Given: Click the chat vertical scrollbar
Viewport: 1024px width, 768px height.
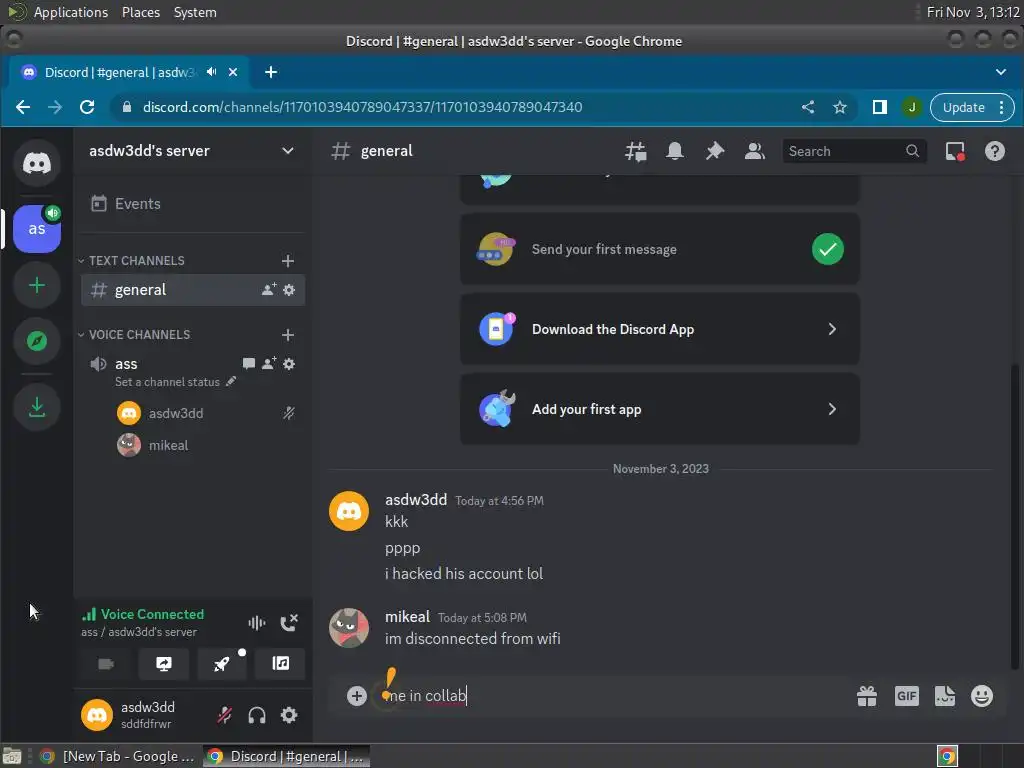Looking at the screenshot, I should [1015, 516].
